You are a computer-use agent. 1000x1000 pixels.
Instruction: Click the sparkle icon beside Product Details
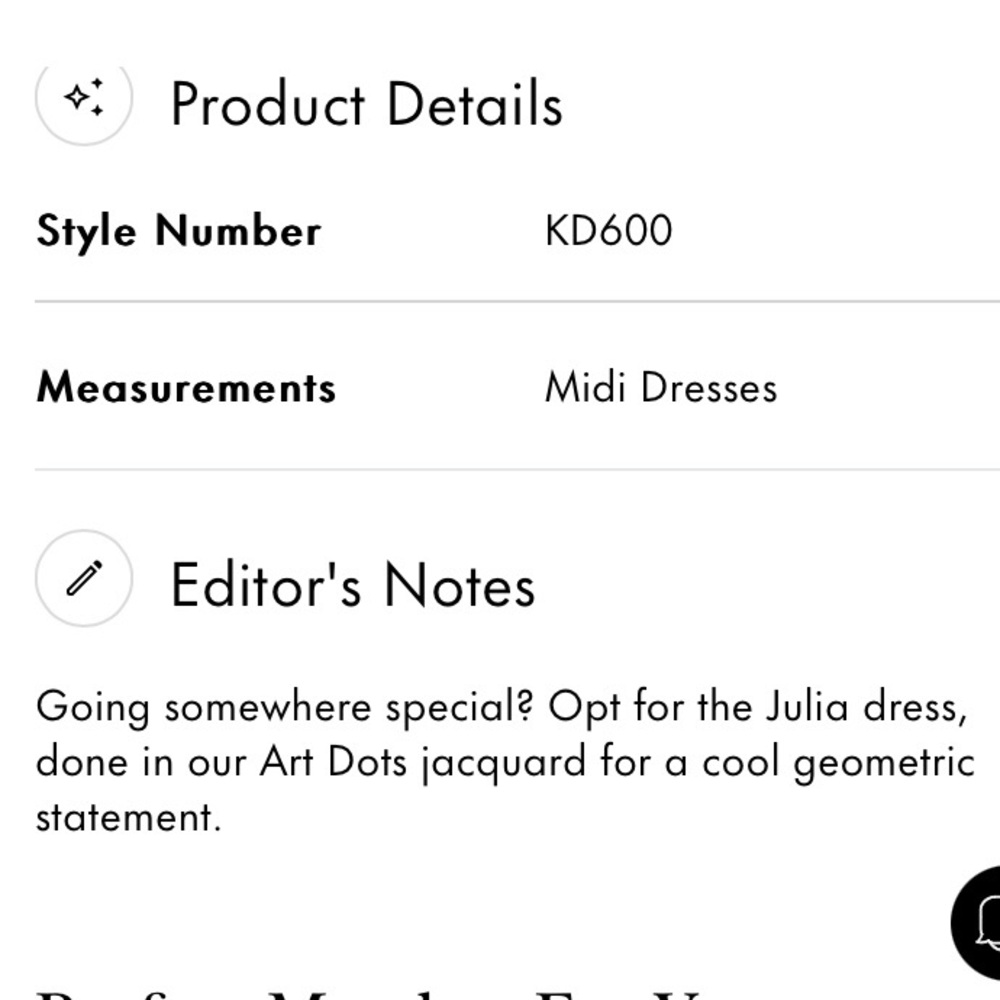click(x=84, y=99)
